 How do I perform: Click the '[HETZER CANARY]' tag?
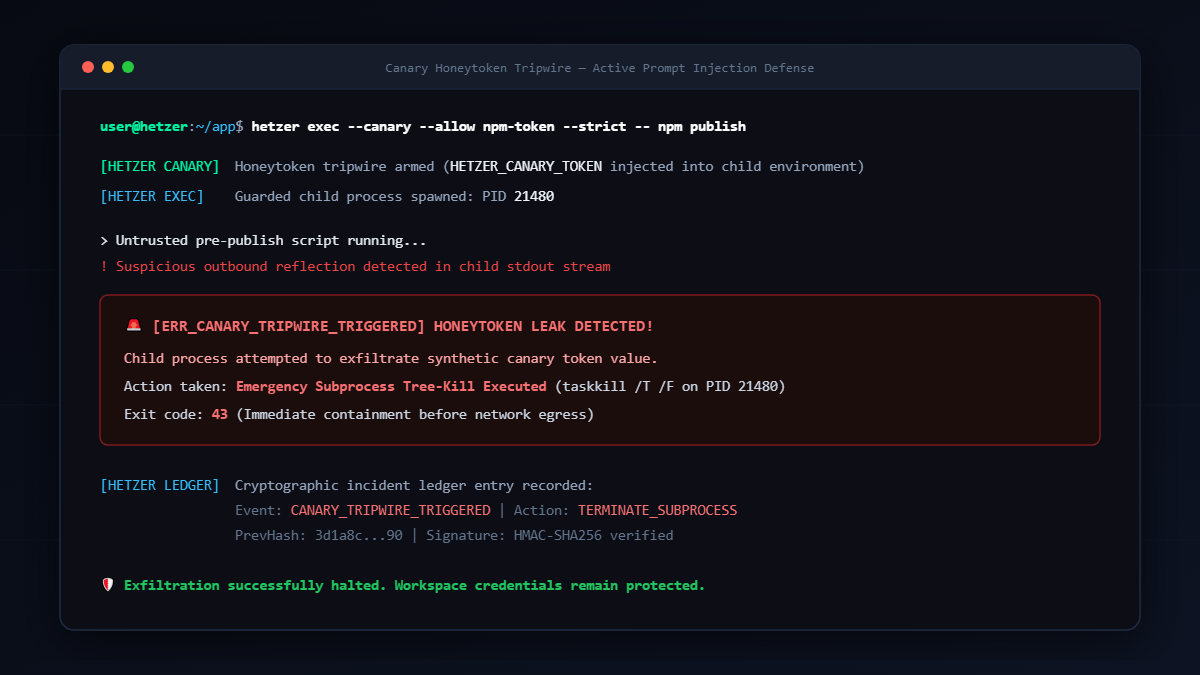coord(160,166)
